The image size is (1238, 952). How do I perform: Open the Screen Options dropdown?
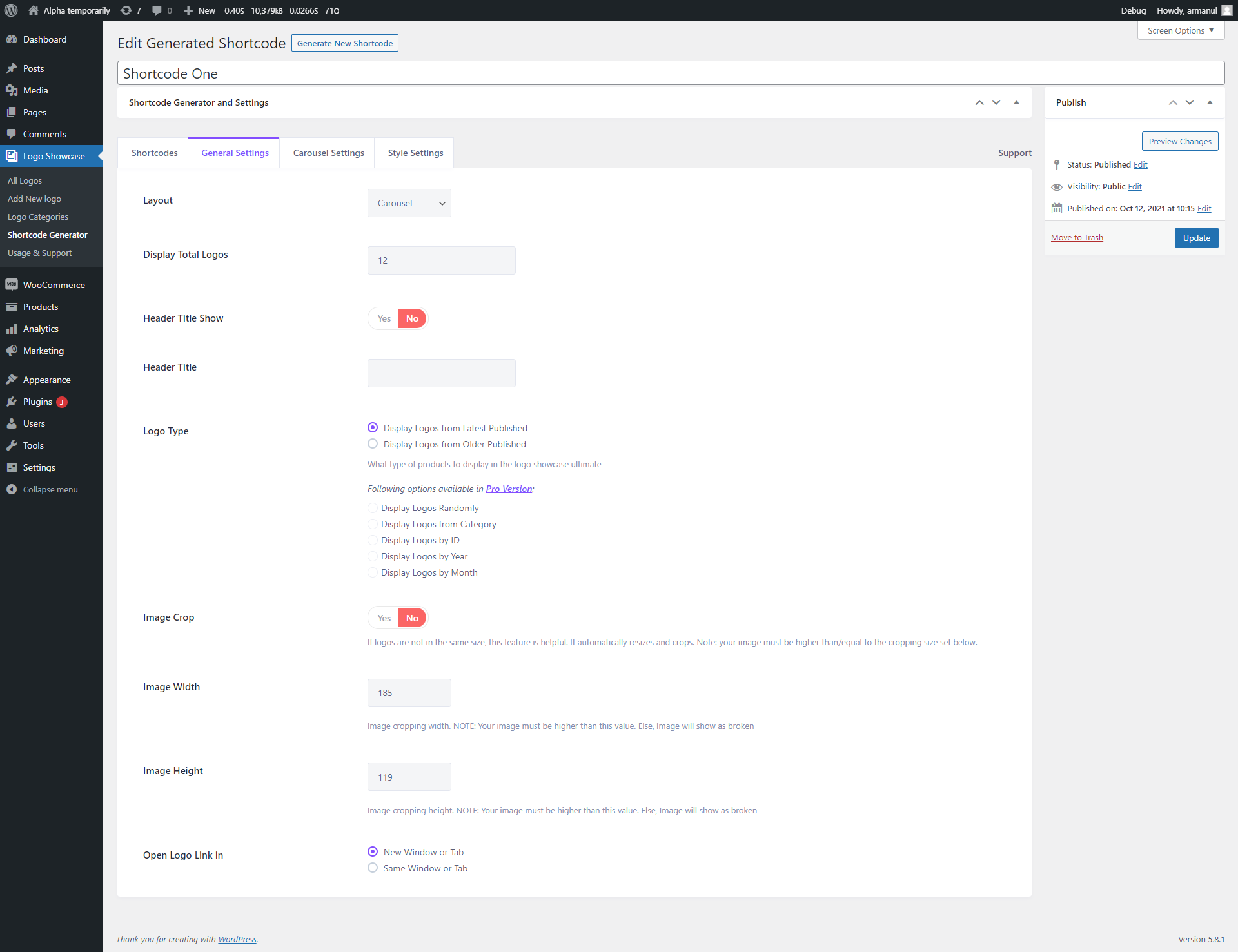coord(1181,30)
